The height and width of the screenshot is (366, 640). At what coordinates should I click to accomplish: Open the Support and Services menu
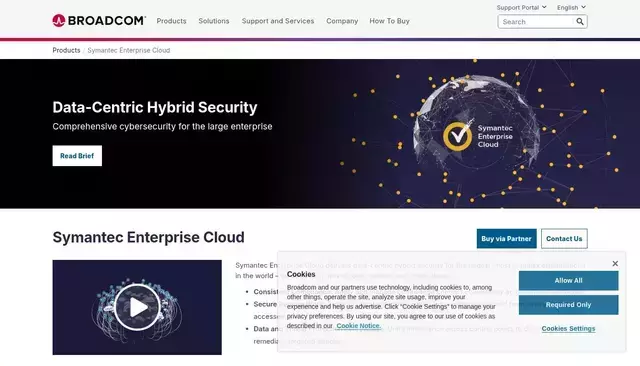tap(278, 21)
